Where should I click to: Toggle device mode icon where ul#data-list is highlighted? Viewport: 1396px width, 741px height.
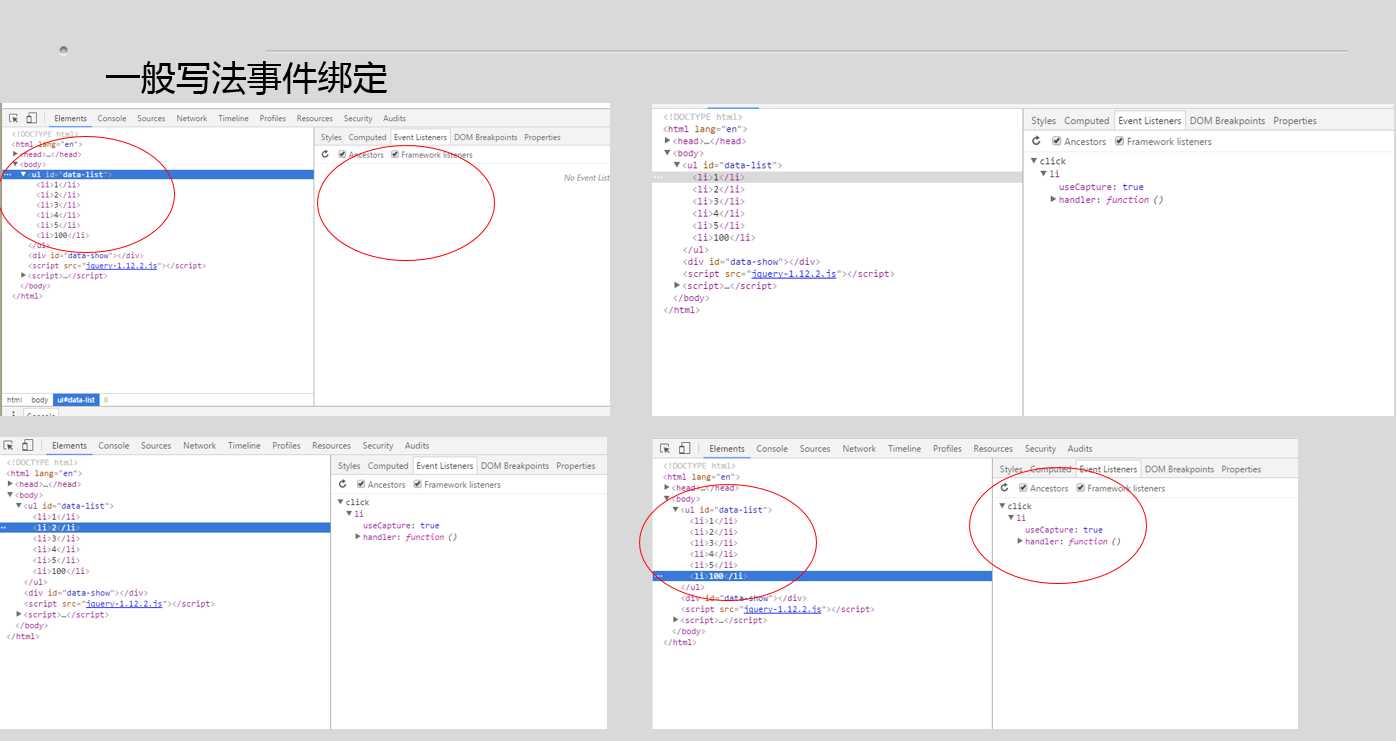pyautogui.click(x=31, y=118)
